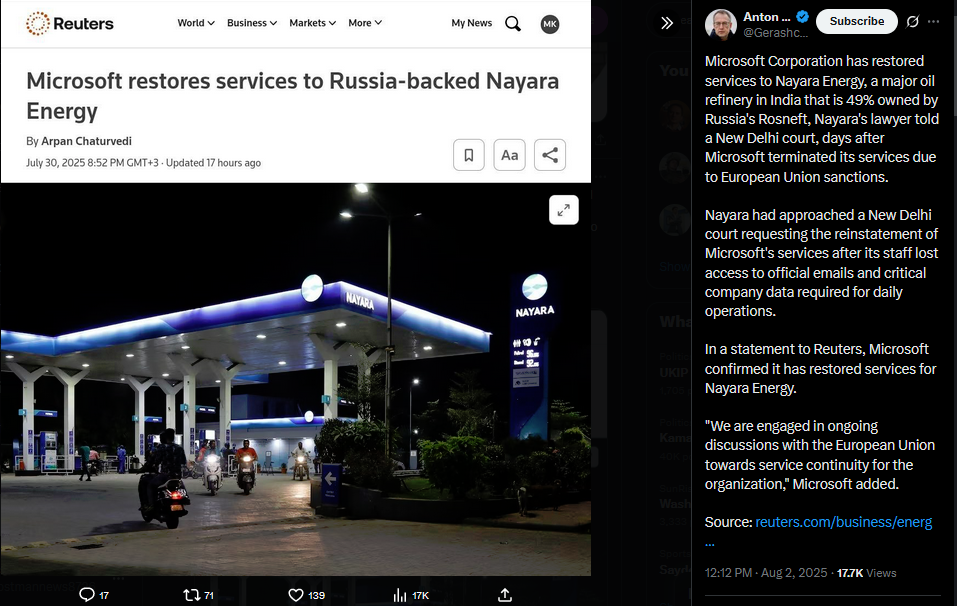
Task: Go to My News
Action: [x=472, y=23]
